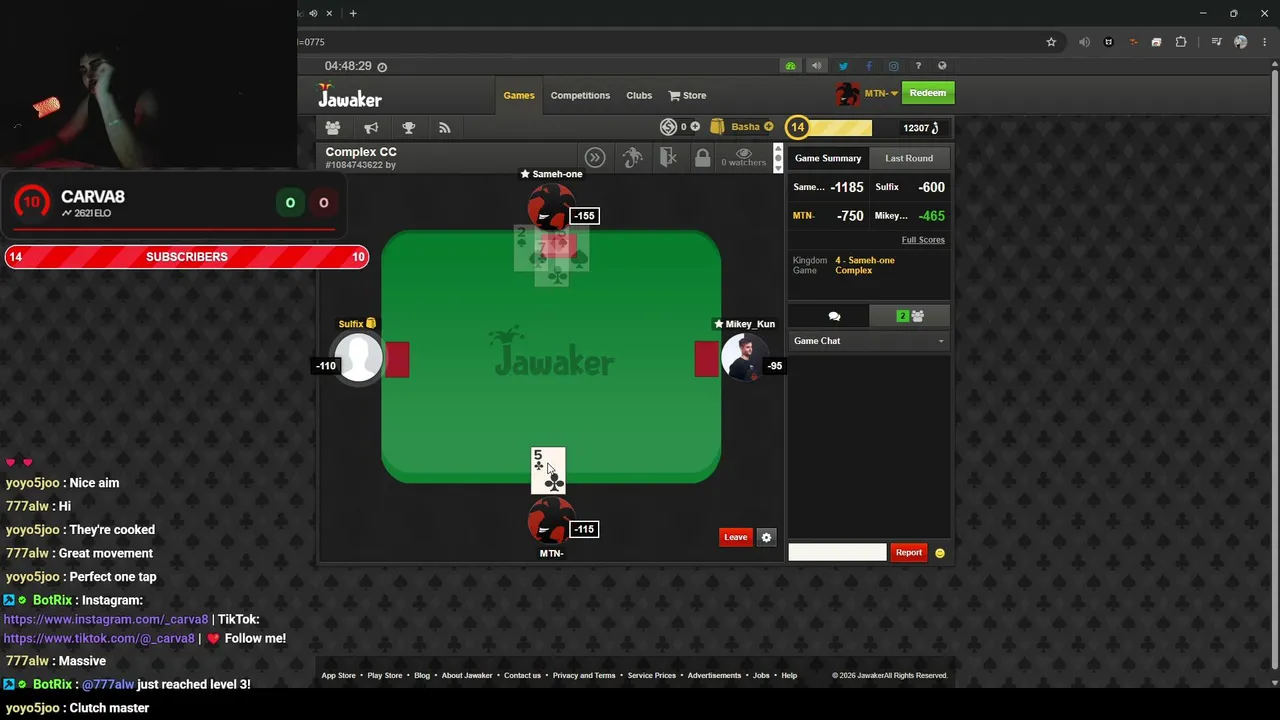Click the Redeem button
The image size is (1280, 720).
tap(928, 93)
